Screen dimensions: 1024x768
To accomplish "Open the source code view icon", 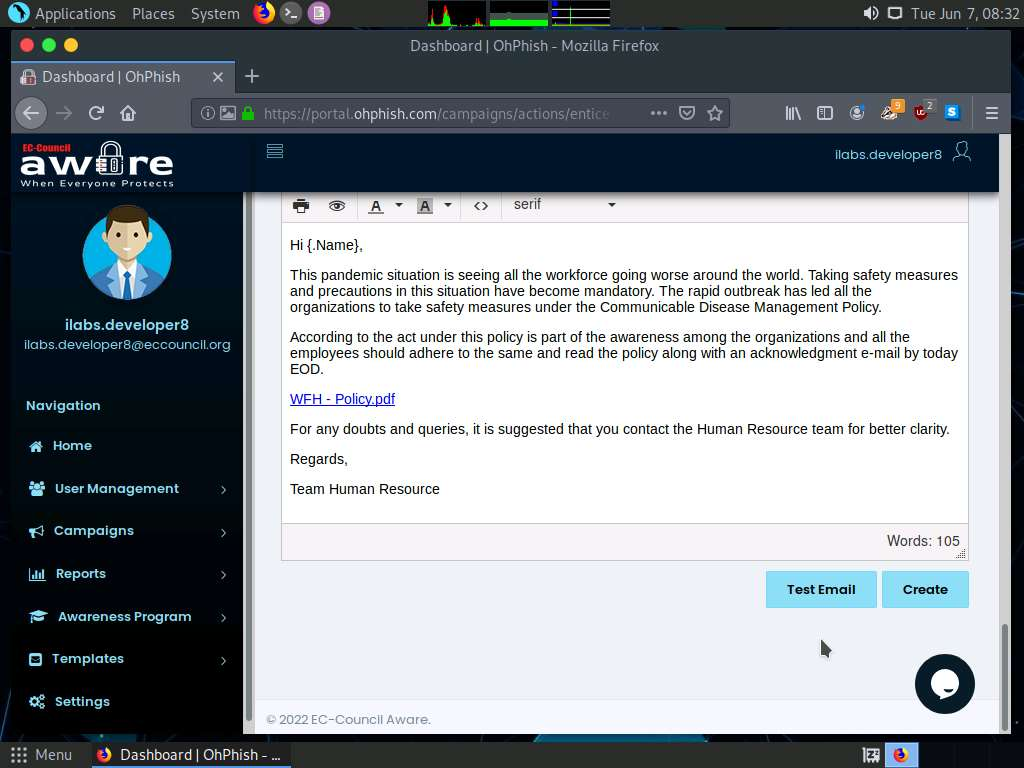I will tap(481, 206).
